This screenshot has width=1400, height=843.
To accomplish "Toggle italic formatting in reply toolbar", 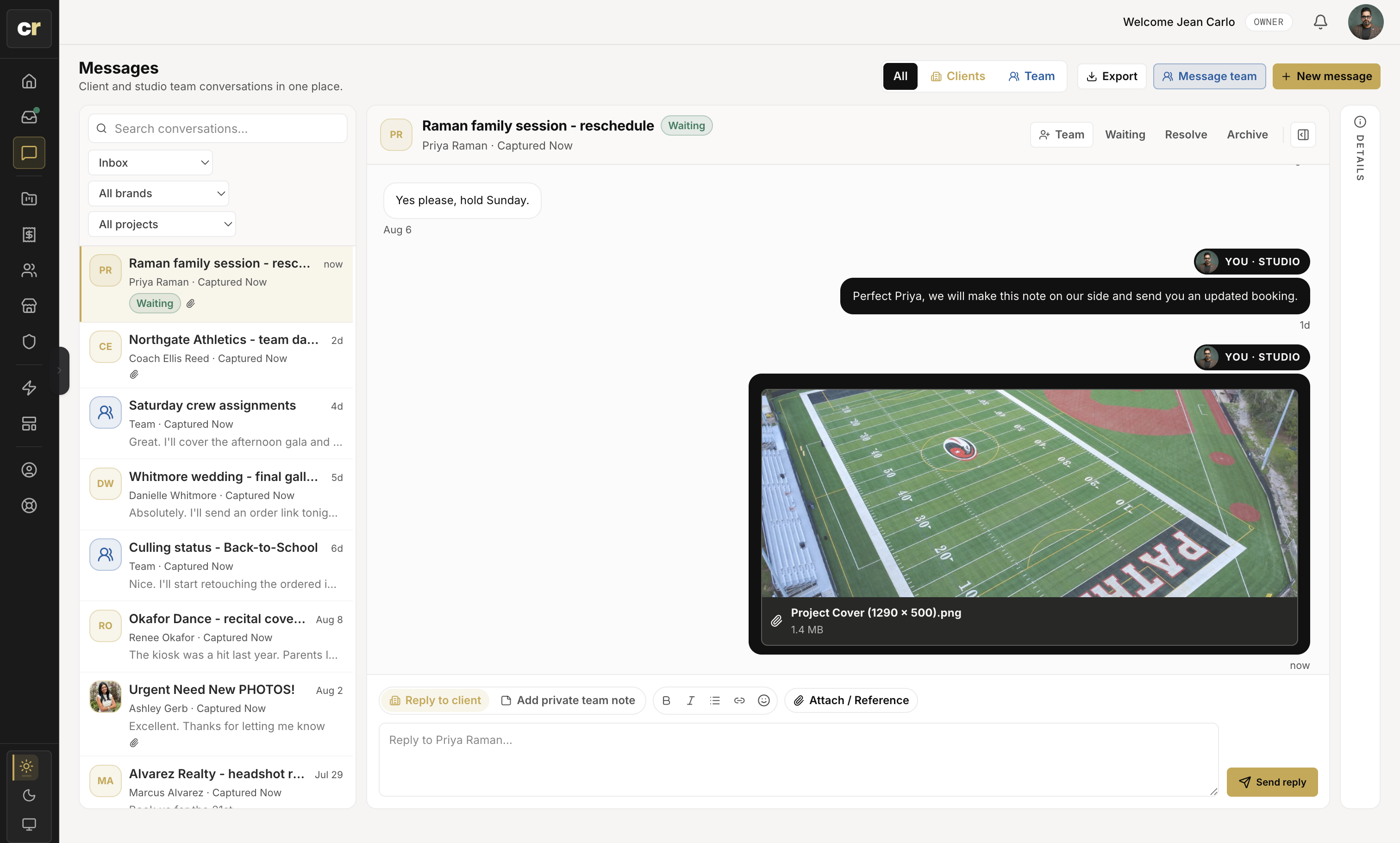I will tap(691, 700).
